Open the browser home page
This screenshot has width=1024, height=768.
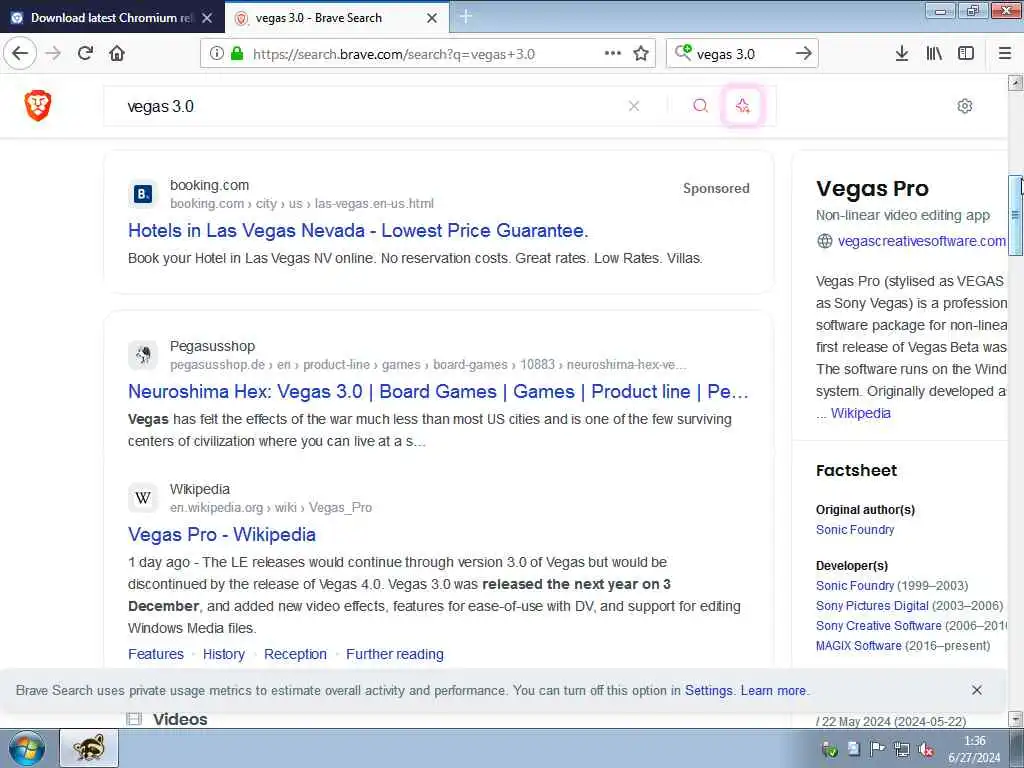[117, 54]
